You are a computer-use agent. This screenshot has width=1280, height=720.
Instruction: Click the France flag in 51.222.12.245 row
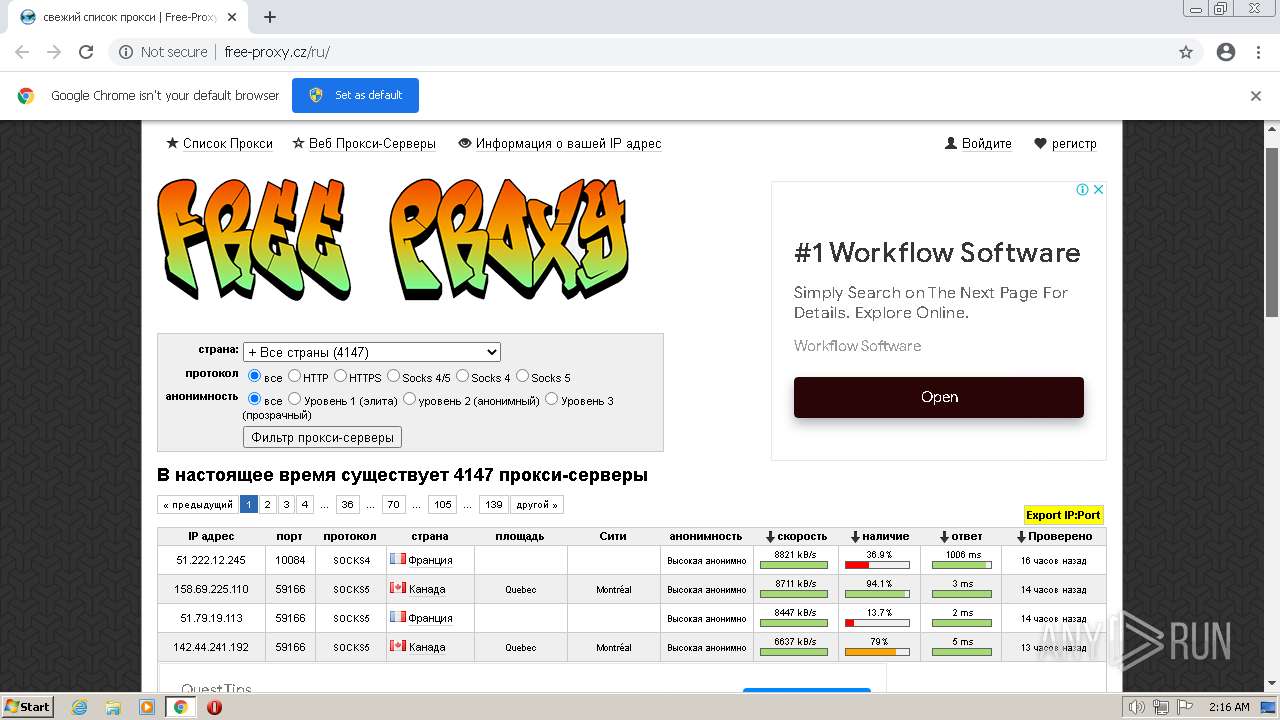click(397, 560)
